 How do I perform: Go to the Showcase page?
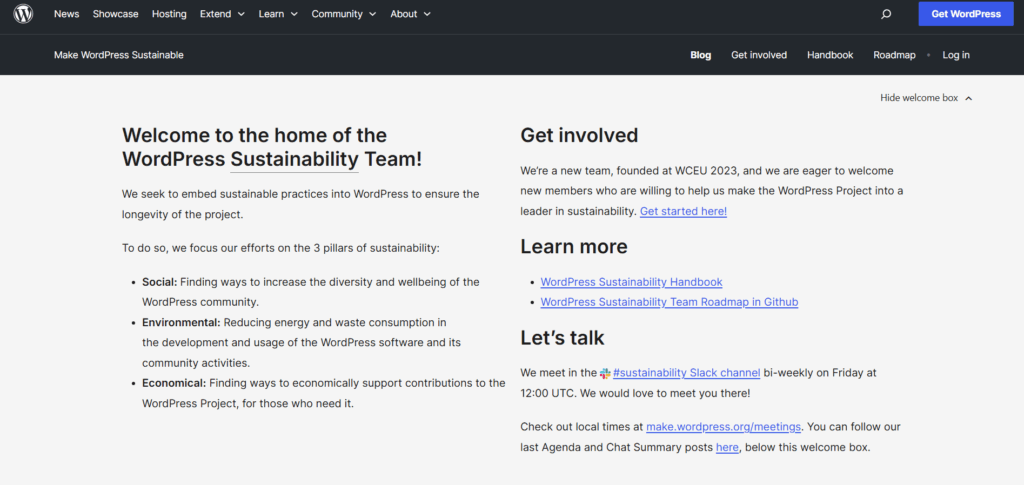[116, 14]
